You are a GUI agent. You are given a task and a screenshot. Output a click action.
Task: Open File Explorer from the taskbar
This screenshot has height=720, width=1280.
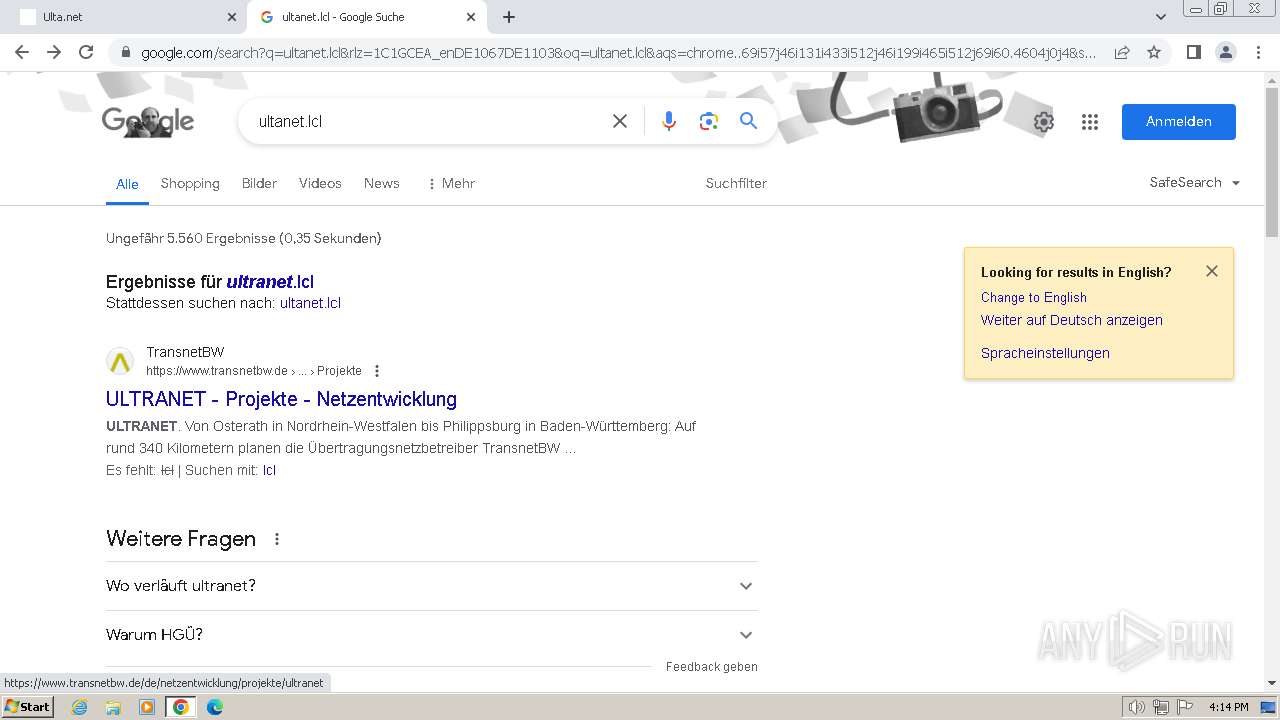[x=113, y=707]
